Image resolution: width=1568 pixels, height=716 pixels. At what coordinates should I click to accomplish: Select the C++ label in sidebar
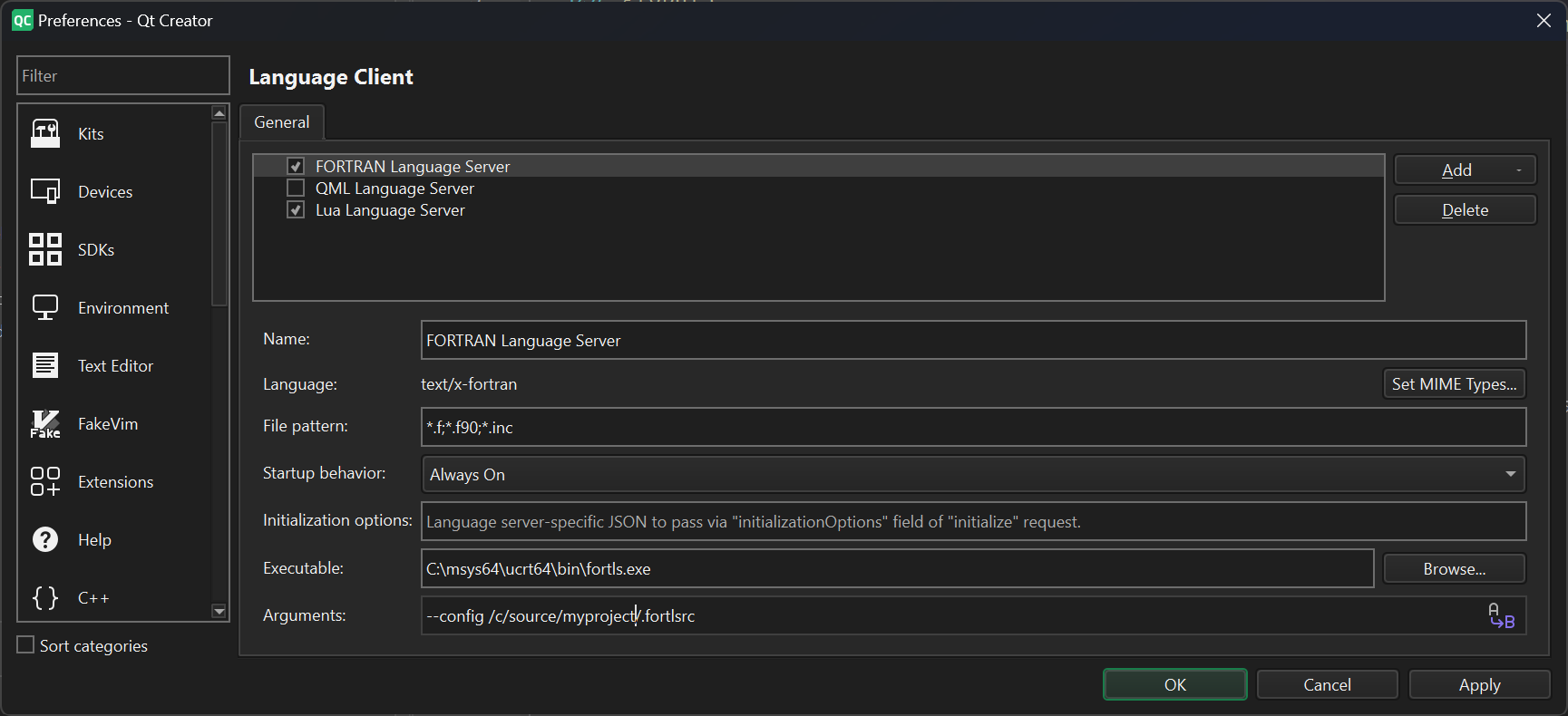coord(93,597)
